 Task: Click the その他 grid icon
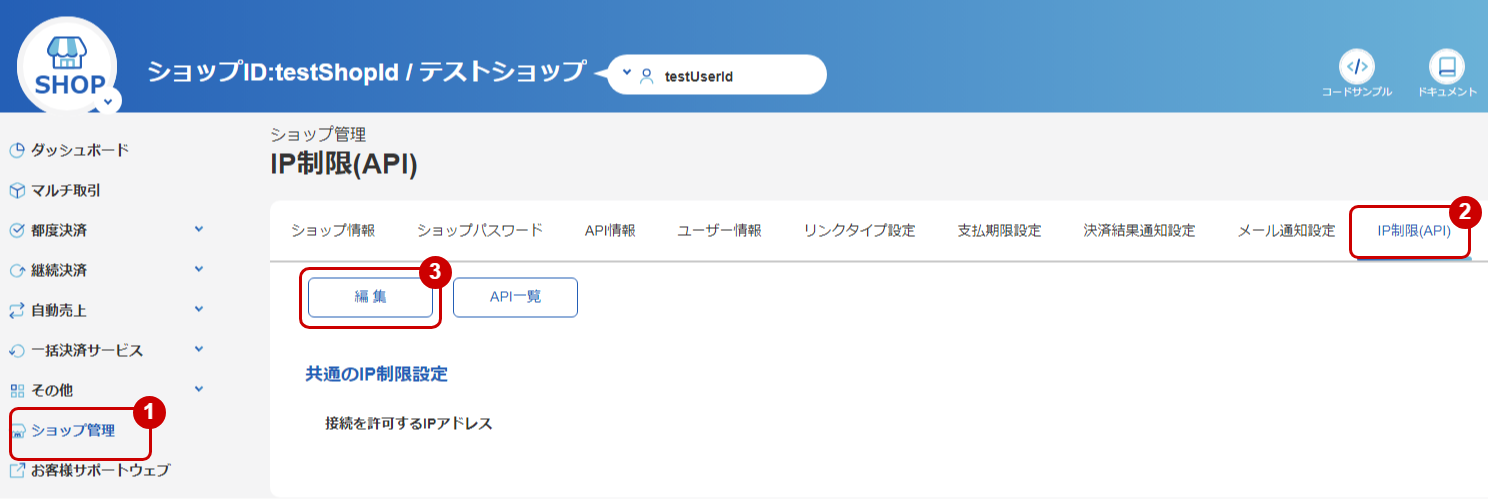click(x=16, y=391)
